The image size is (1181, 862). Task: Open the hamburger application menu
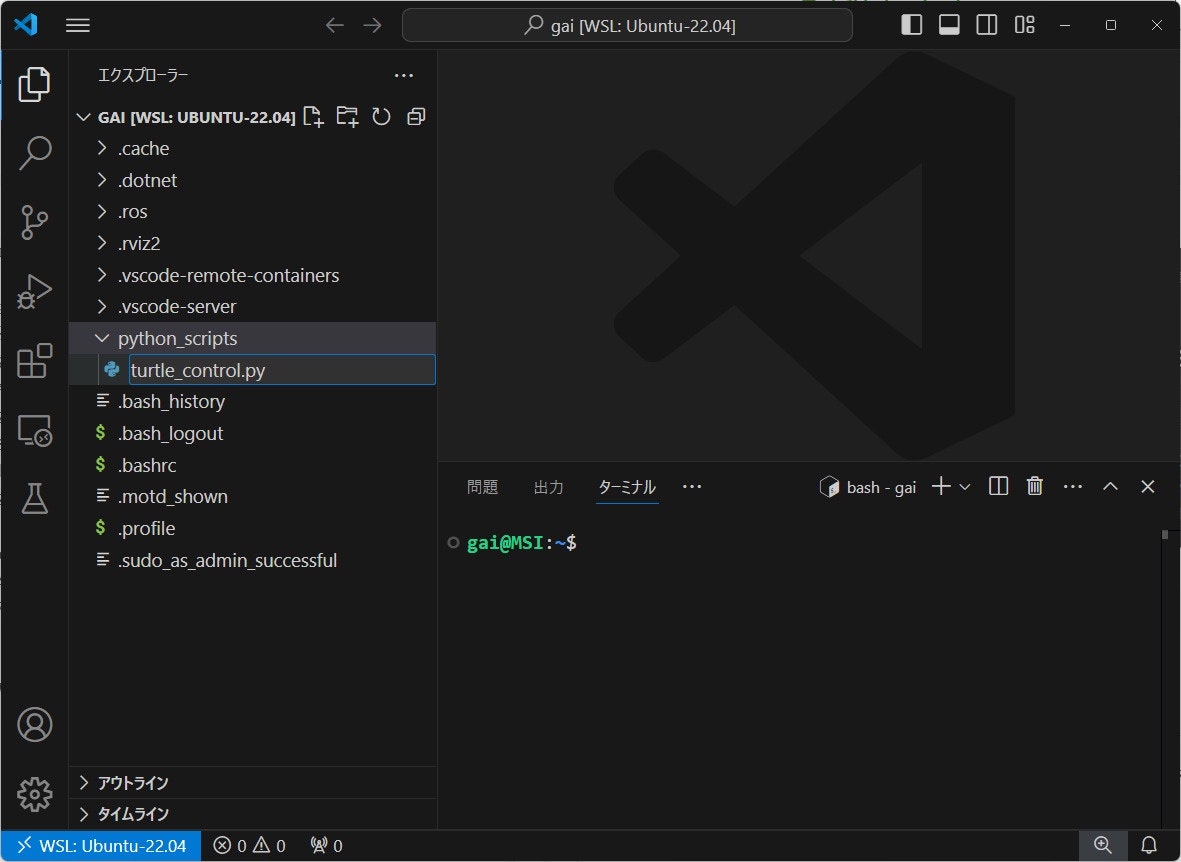(78, 26)
